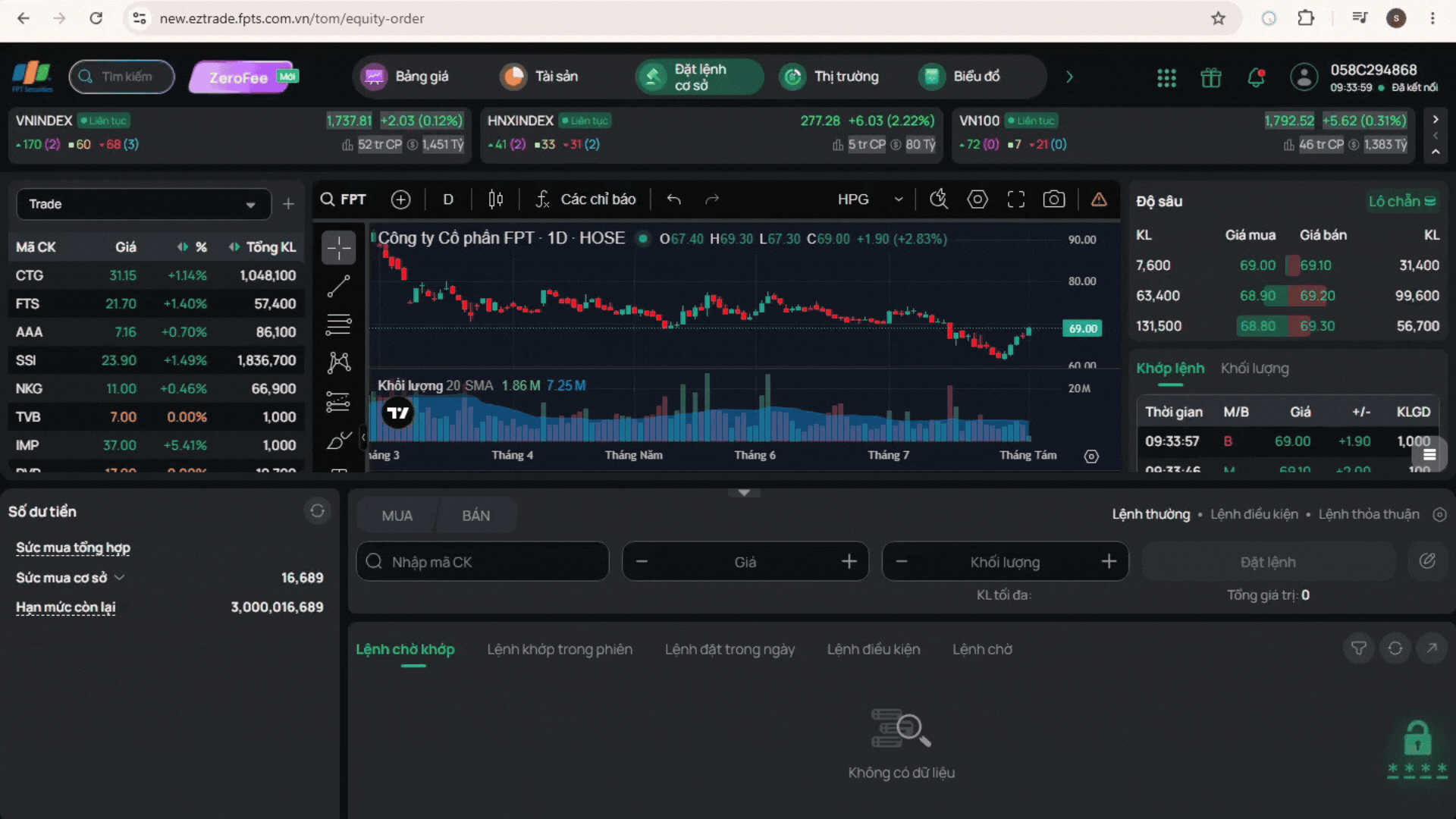
Task: Click the order edit pencil icon
Action: (x=1427, y=561)
